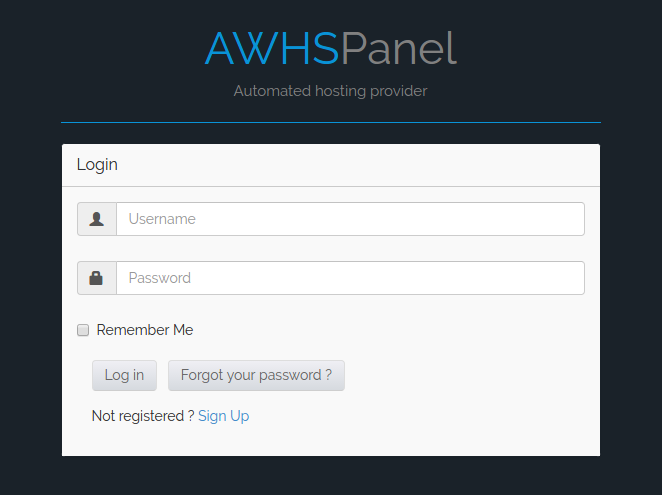The image size is (662, 495).
Task: Click the Not registered ? text
Action: [x=142, y=416]
